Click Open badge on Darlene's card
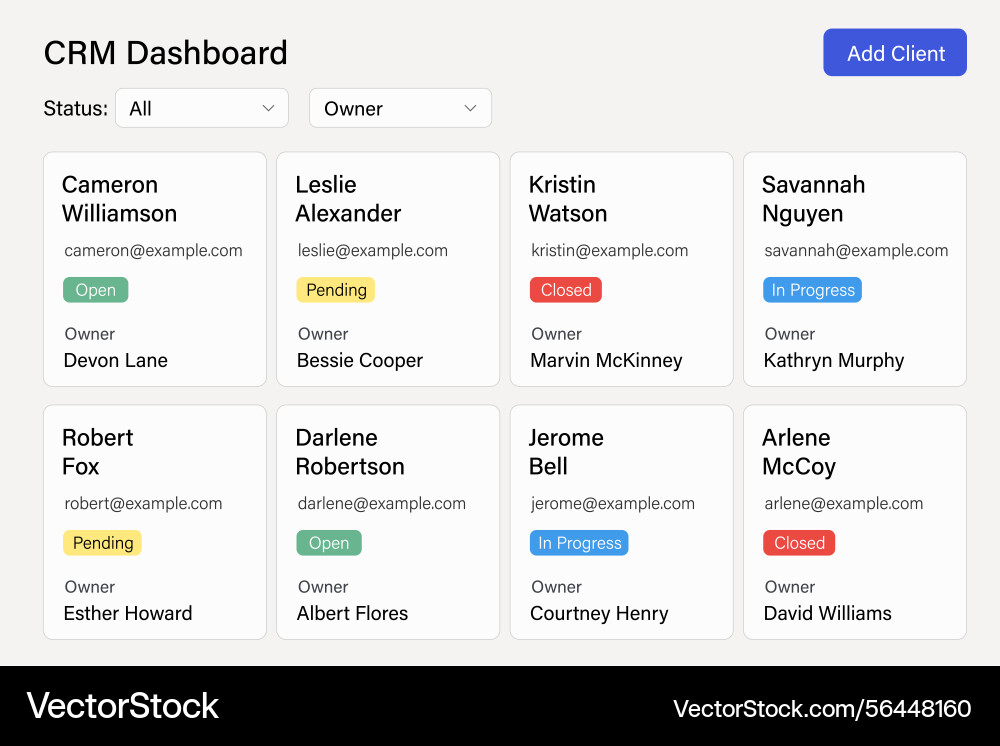This screenshot has height=746, width=1000. point(329,543)
